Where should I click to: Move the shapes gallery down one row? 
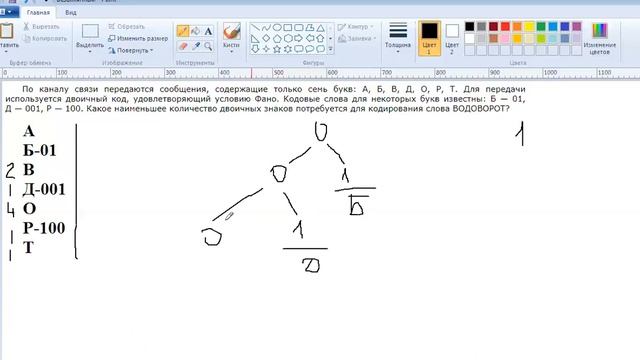tap(330, 38)
